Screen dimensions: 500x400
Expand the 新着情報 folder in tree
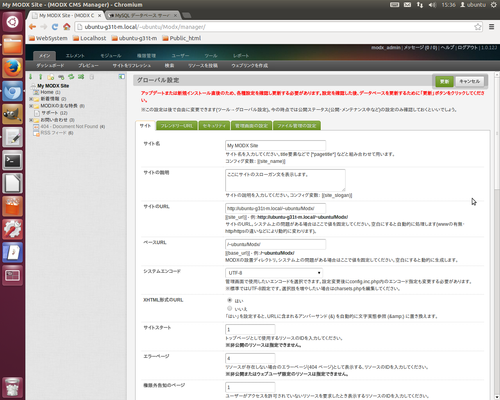(x=31, y=99)
